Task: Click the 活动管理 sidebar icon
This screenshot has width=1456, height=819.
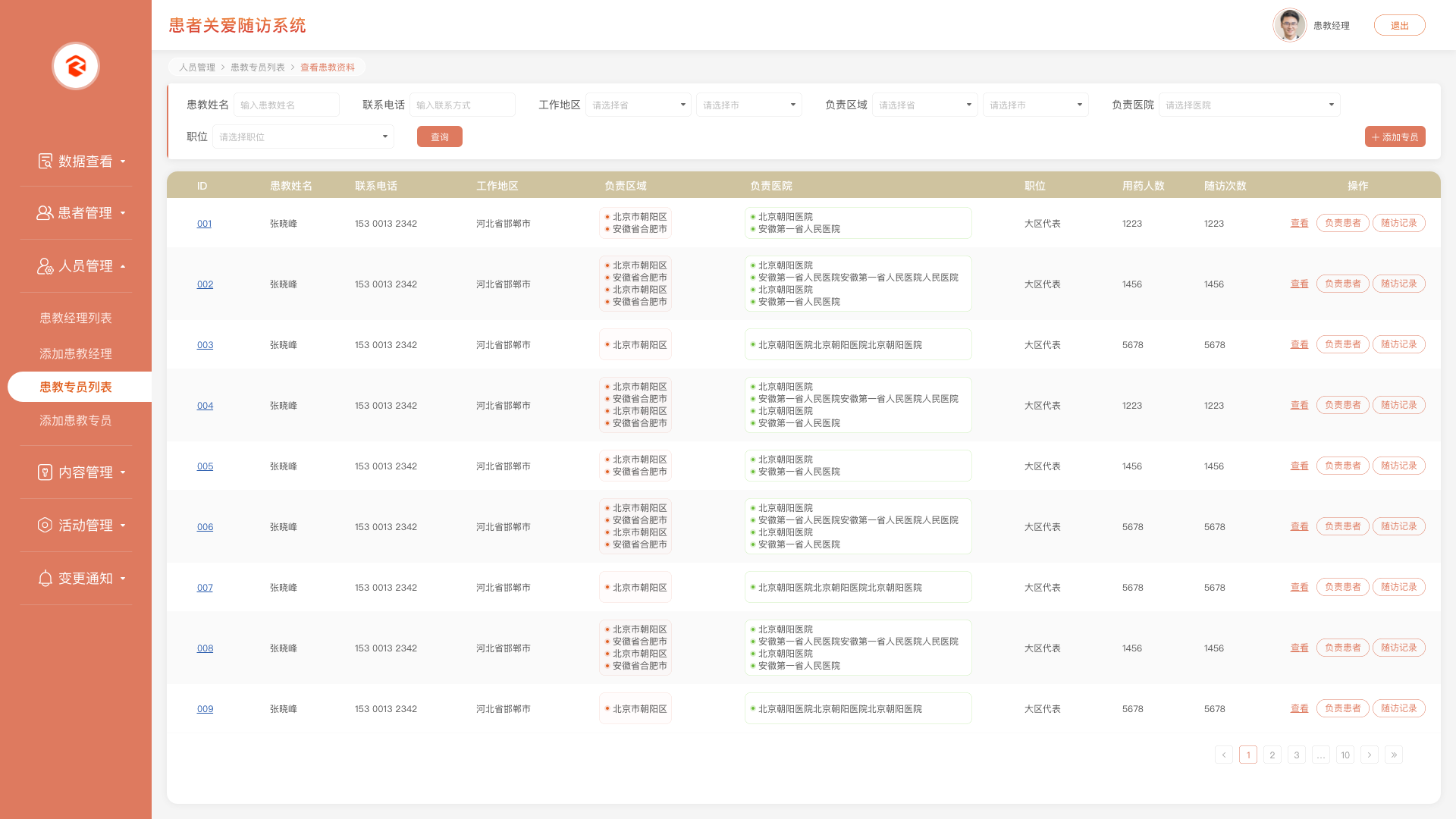Action: [45, 526]
